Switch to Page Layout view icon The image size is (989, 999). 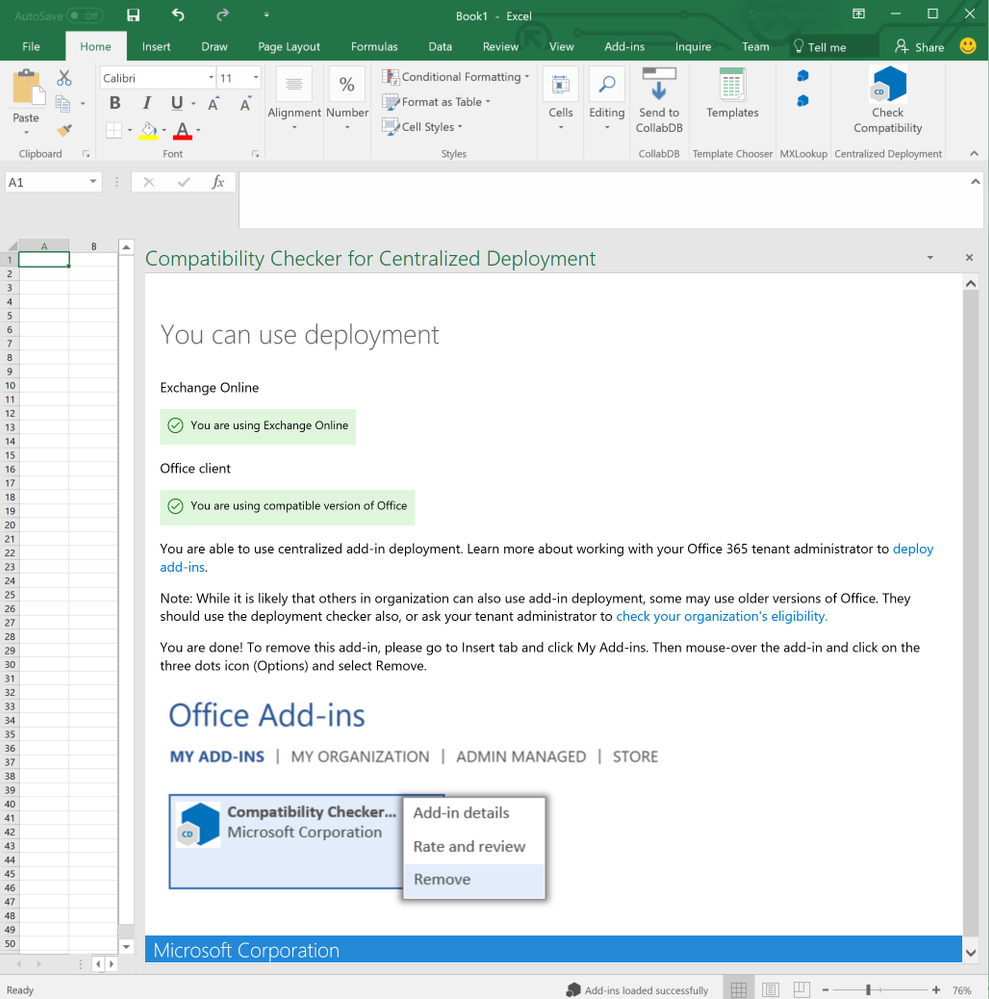click(x=770, y=989)
